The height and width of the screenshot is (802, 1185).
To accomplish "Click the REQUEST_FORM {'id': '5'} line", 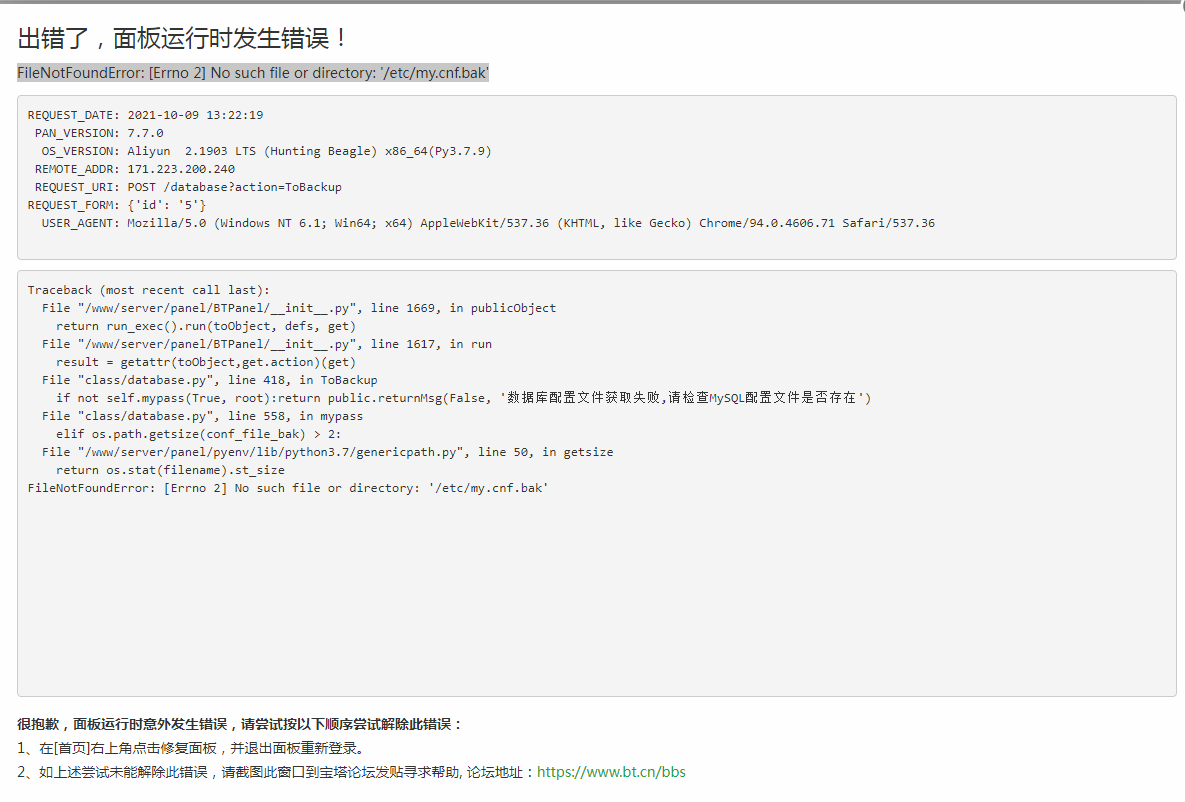I will [116, 205].
